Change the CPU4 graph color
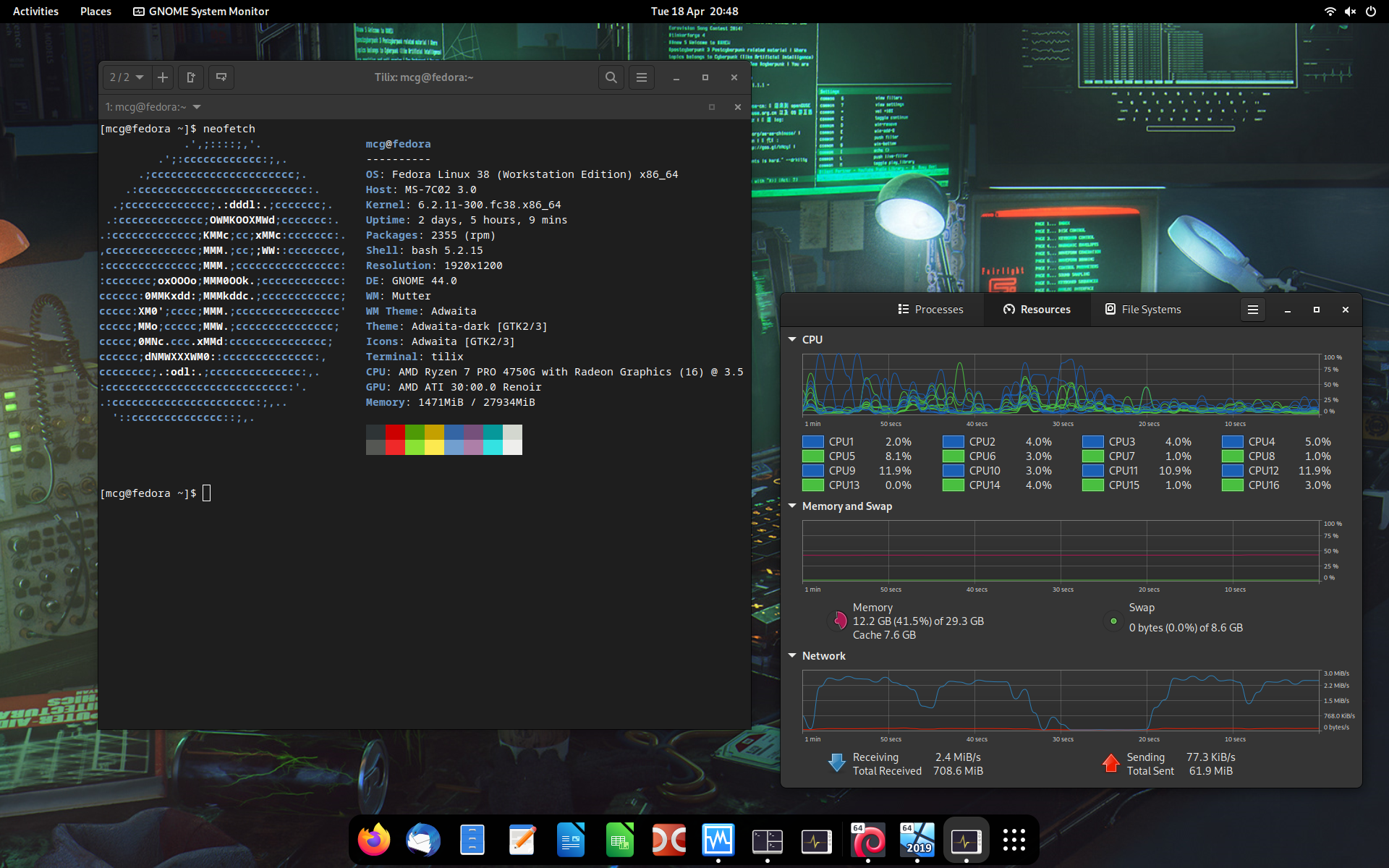Image resolution: width=1389 pixels, height=868 pixels. coord(1233,442)
